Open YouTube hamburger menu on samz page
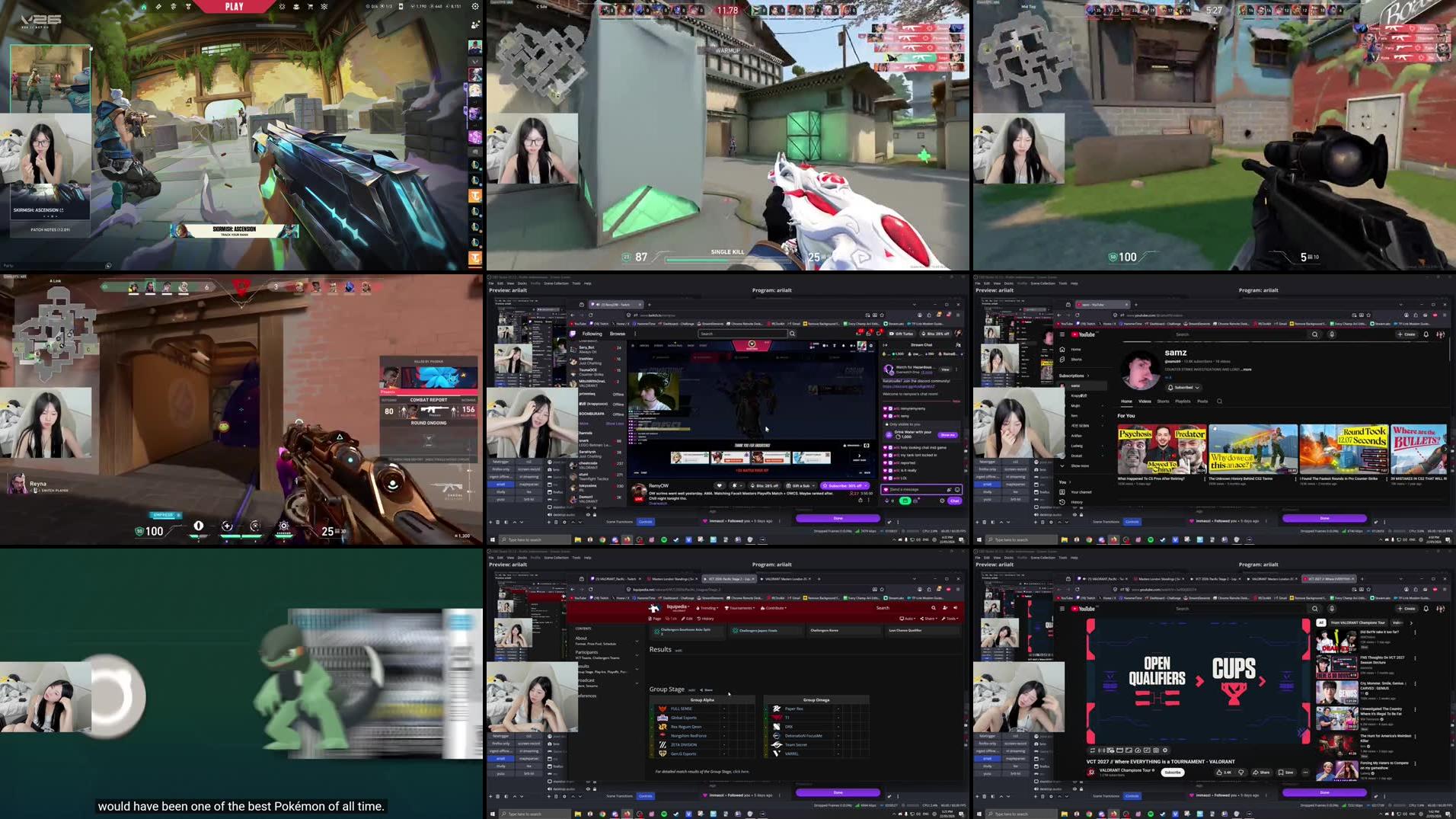1456x819 pixels. [x=1062, y=334]
